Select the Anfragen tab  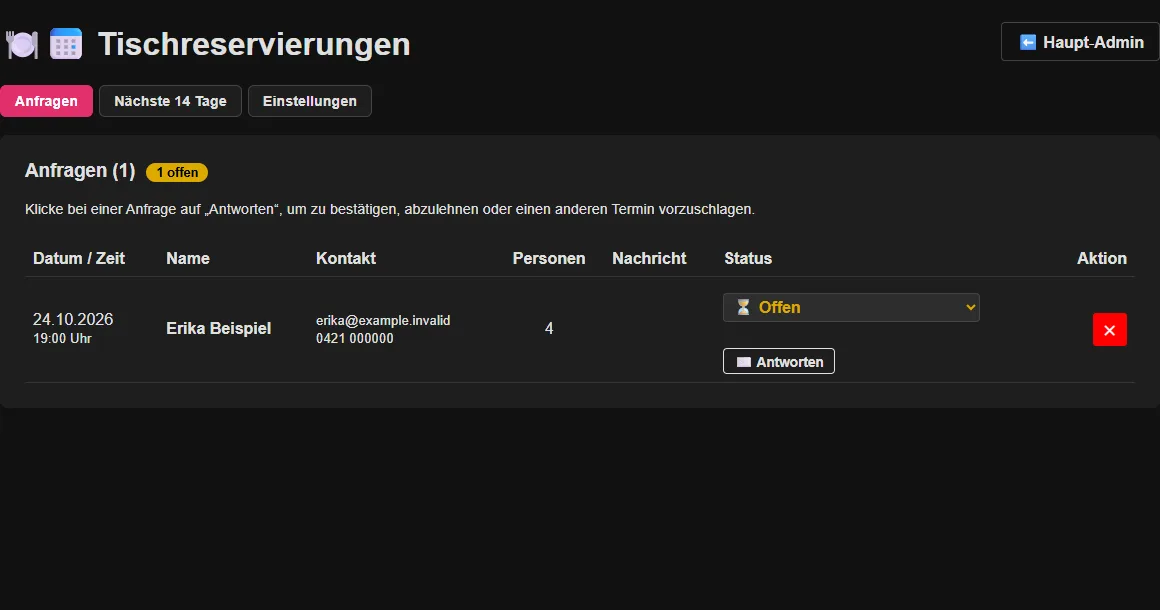[x=47, y=101]
